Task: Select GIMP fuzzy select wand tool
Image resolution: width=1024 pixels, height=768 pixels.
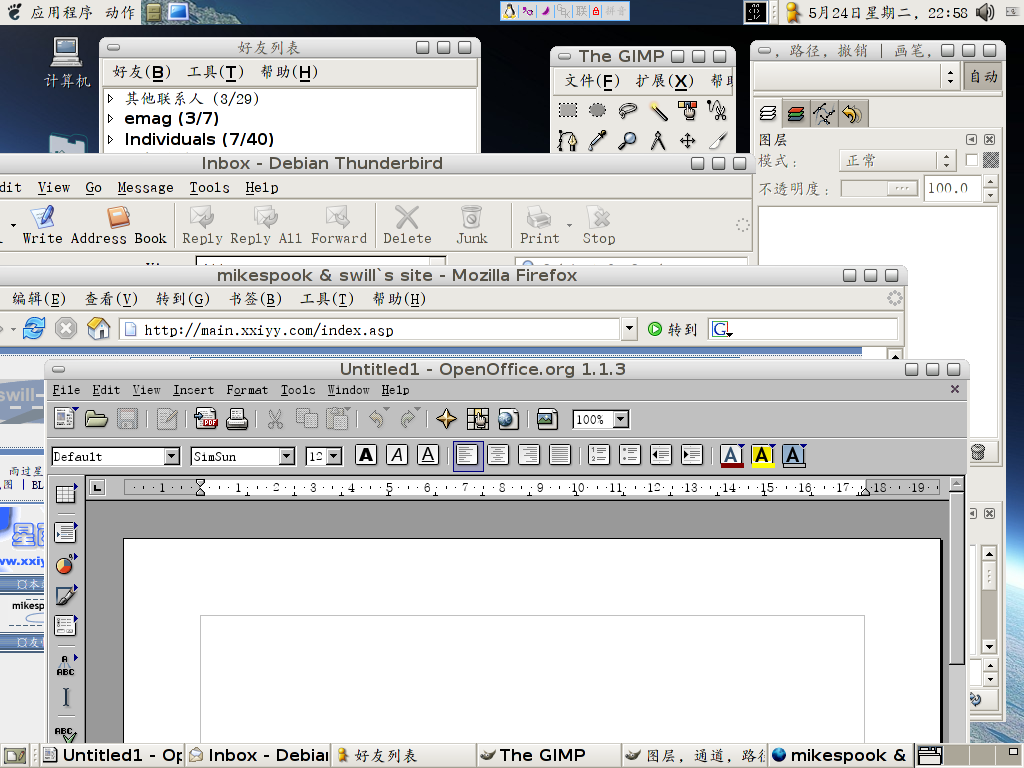Action: point(658,110)
